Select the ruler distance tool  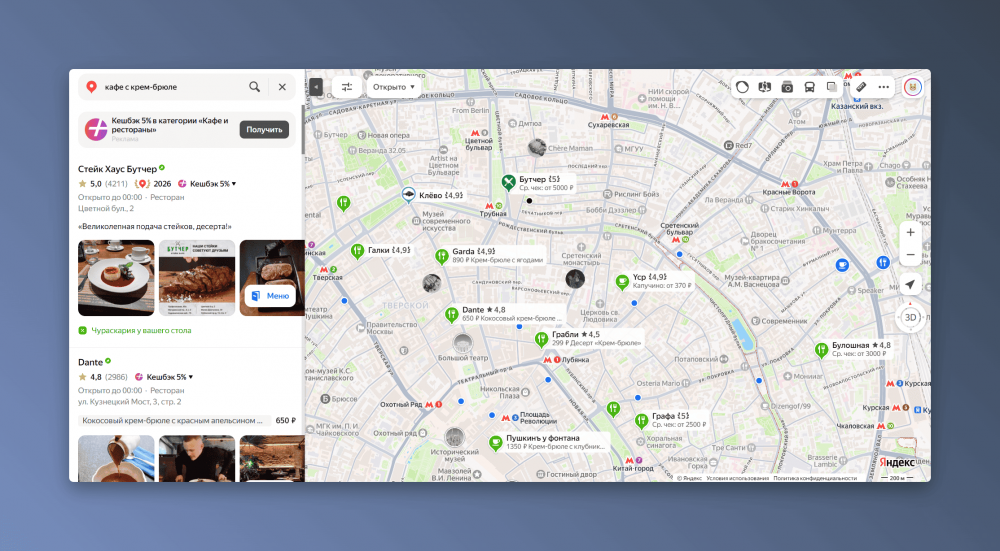coord(861,87)
